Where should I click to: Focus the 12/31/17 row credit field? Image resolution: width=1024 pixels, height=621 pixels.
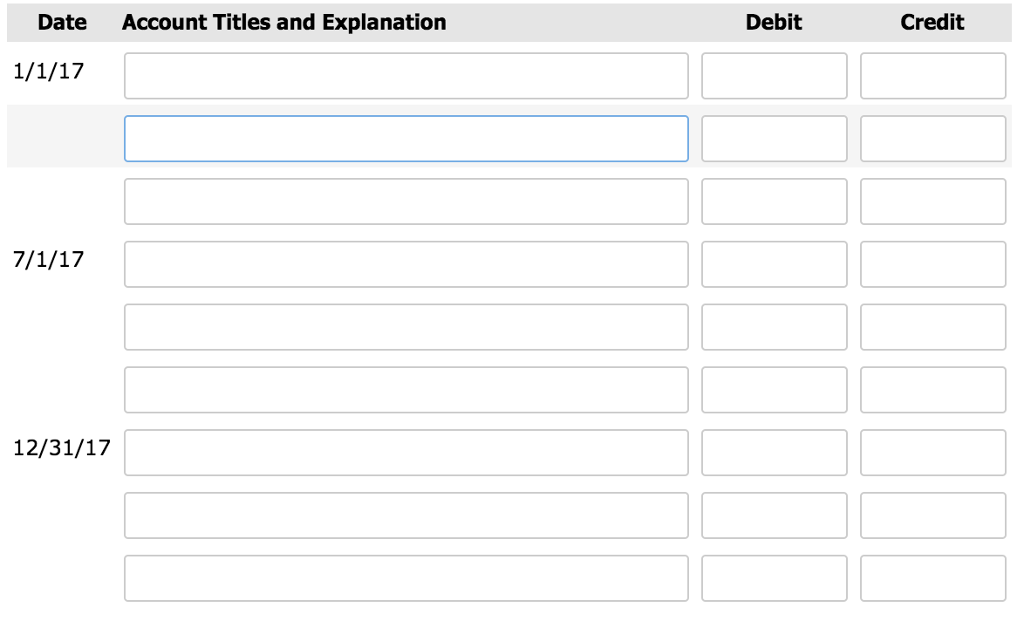(932, 453)
